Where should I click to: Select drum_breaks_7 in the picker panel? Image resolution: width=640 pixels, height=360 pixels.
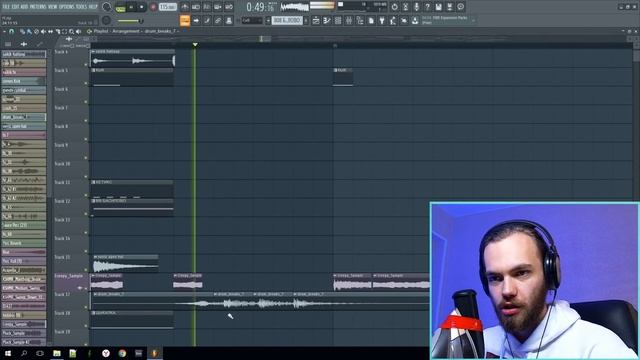pos(24,117)
